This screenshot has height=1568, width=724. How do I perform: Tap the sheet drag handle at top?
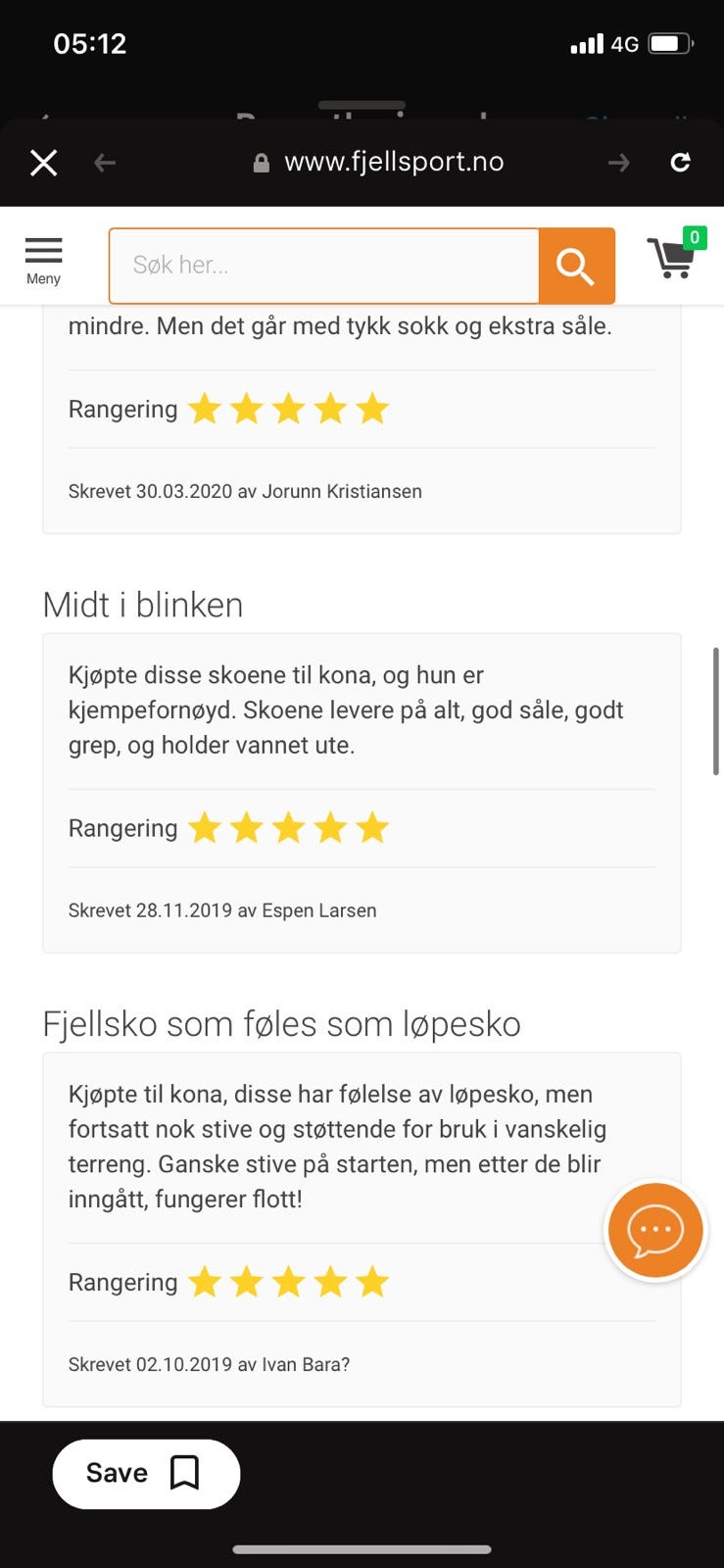tap(362, 105)
